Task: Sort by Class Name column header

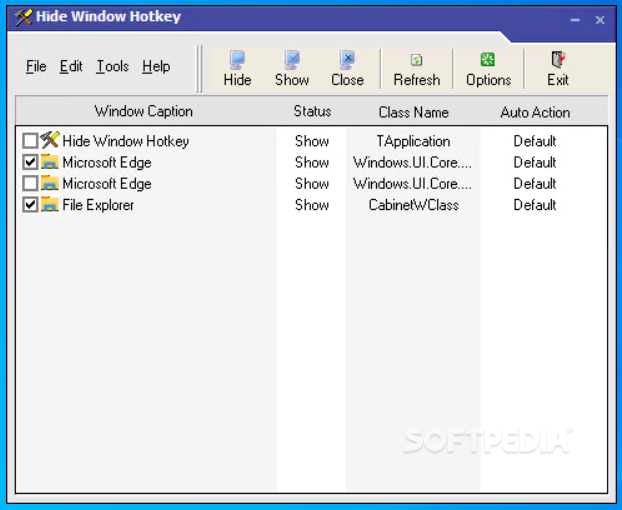Action: coord(413,111)
